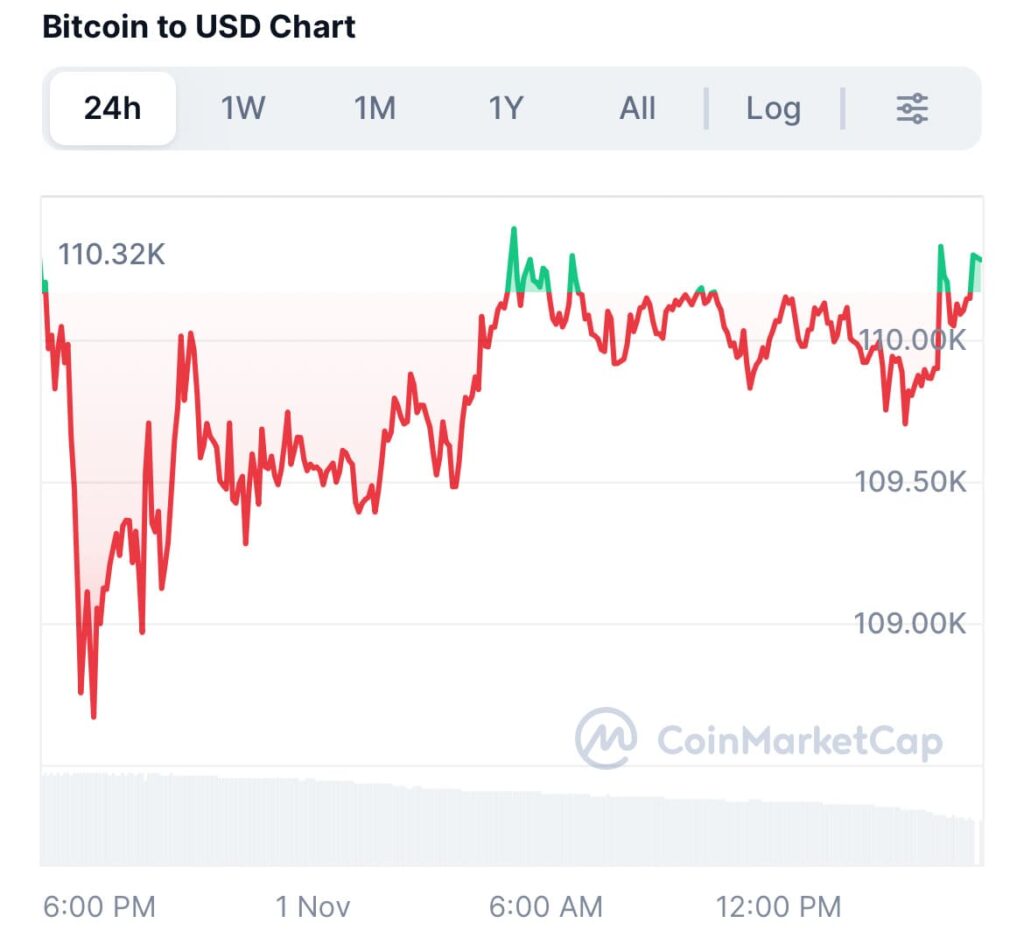The width and height of the screenshot is (1024, 930).
Task: Click the Bitcoin to USD Chart heading
Action: click(x=199, y=26)
